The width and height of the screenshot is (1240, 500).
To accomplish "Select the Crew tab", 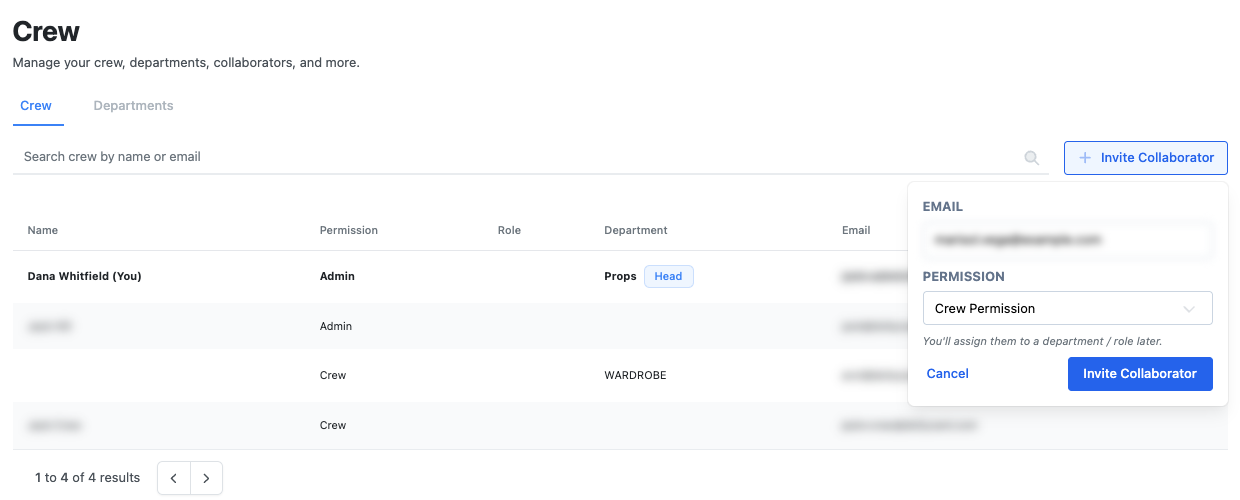I will [36, 106].
